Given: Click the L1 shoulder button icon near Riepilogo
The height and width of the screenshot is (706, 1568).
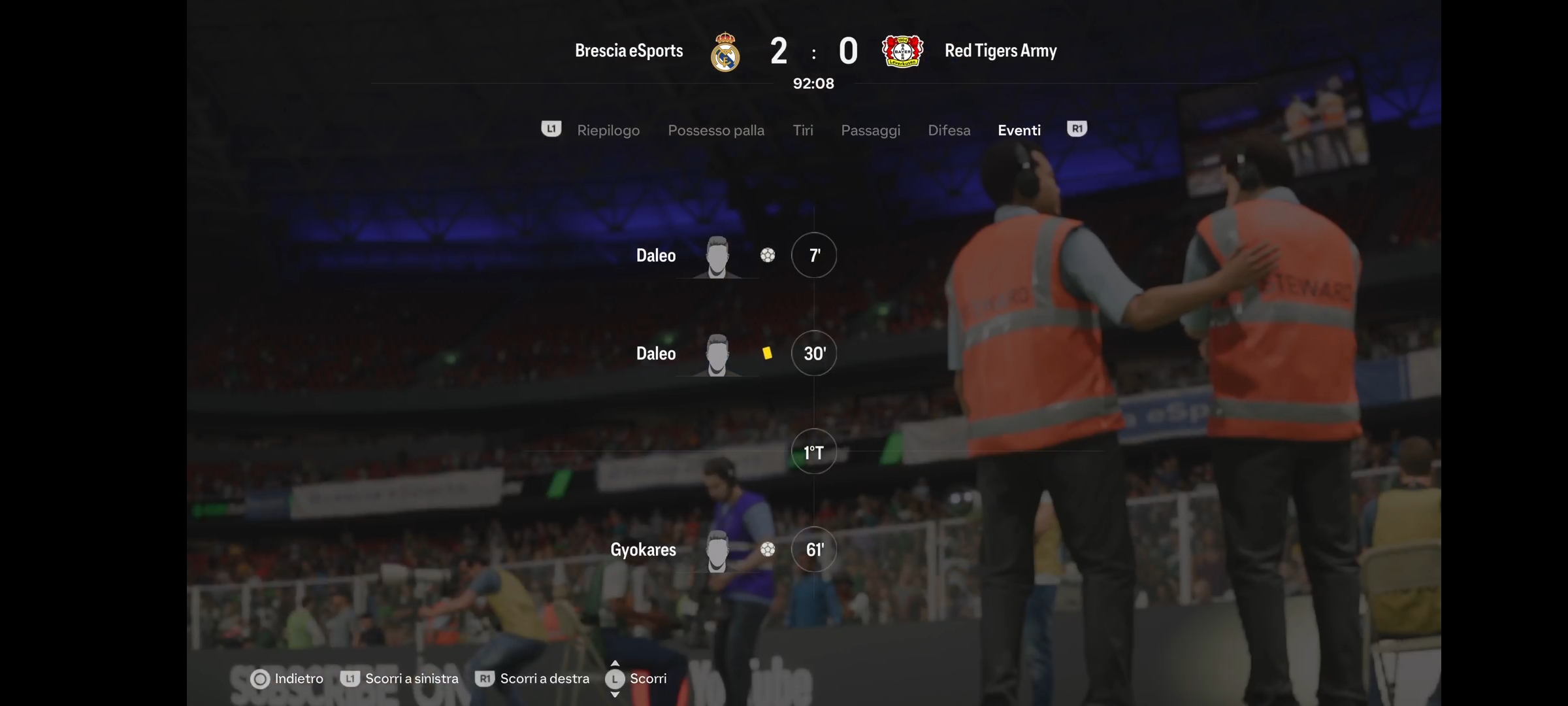Looking at the screenshot, I should click(x=551, y=129).
